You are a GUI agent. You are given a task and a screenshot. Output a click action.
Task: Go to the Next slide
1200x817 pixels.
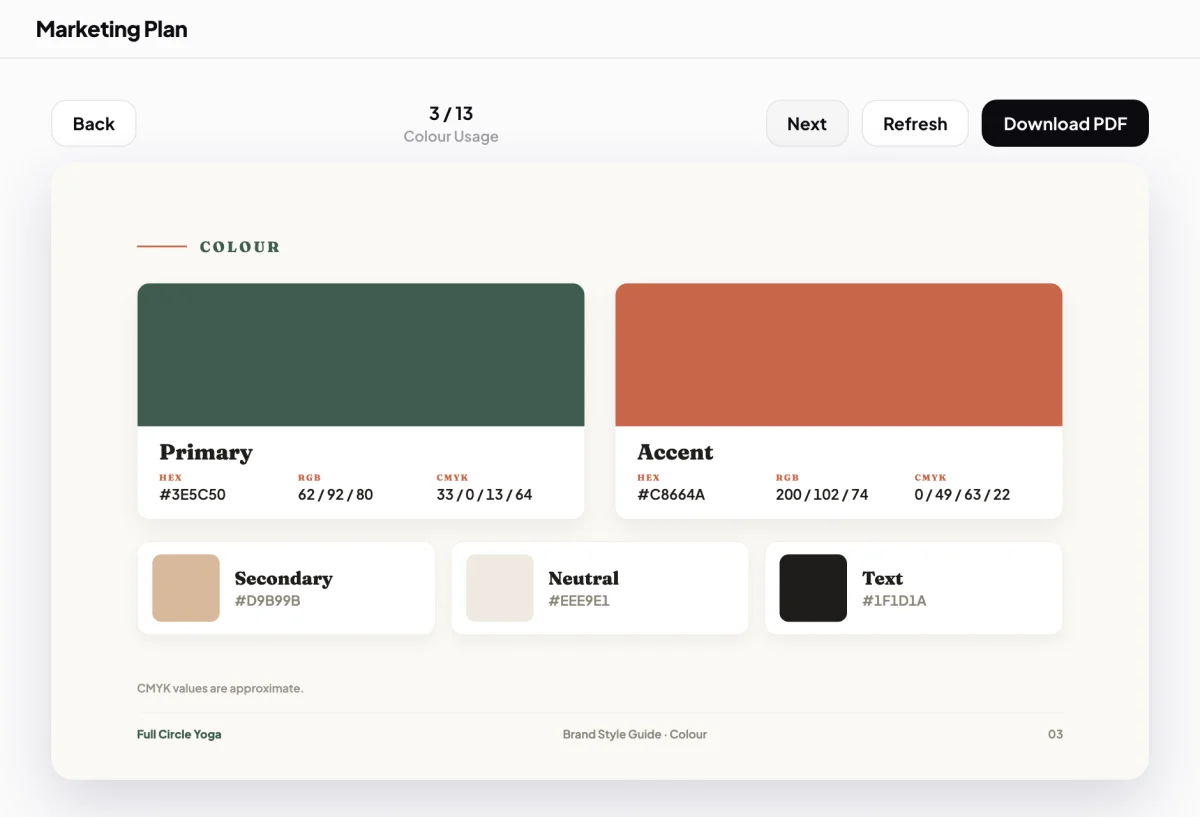tap(807, 124)
